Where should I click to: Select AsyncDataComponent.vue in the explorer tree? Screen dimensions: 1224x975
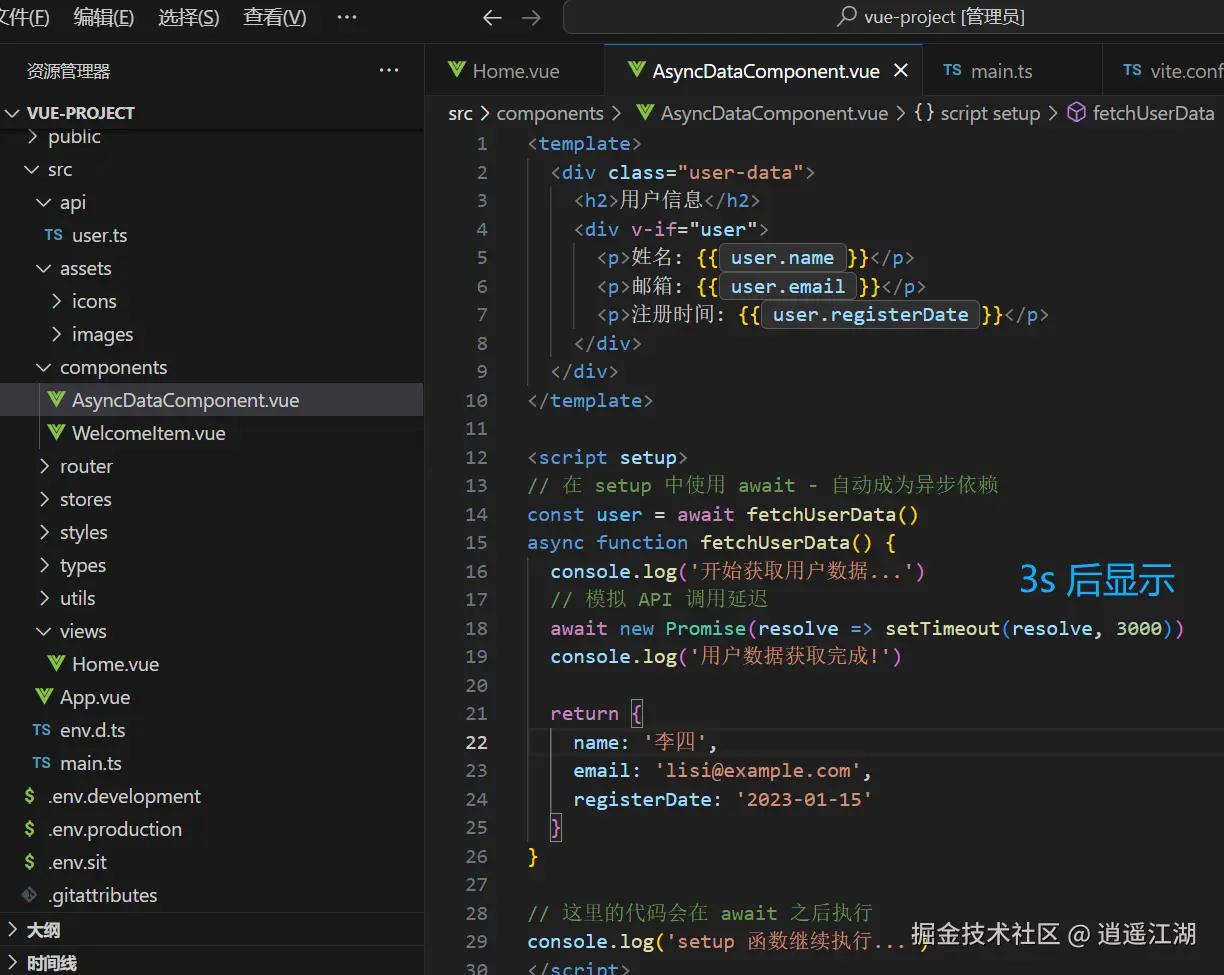point(211,401)
